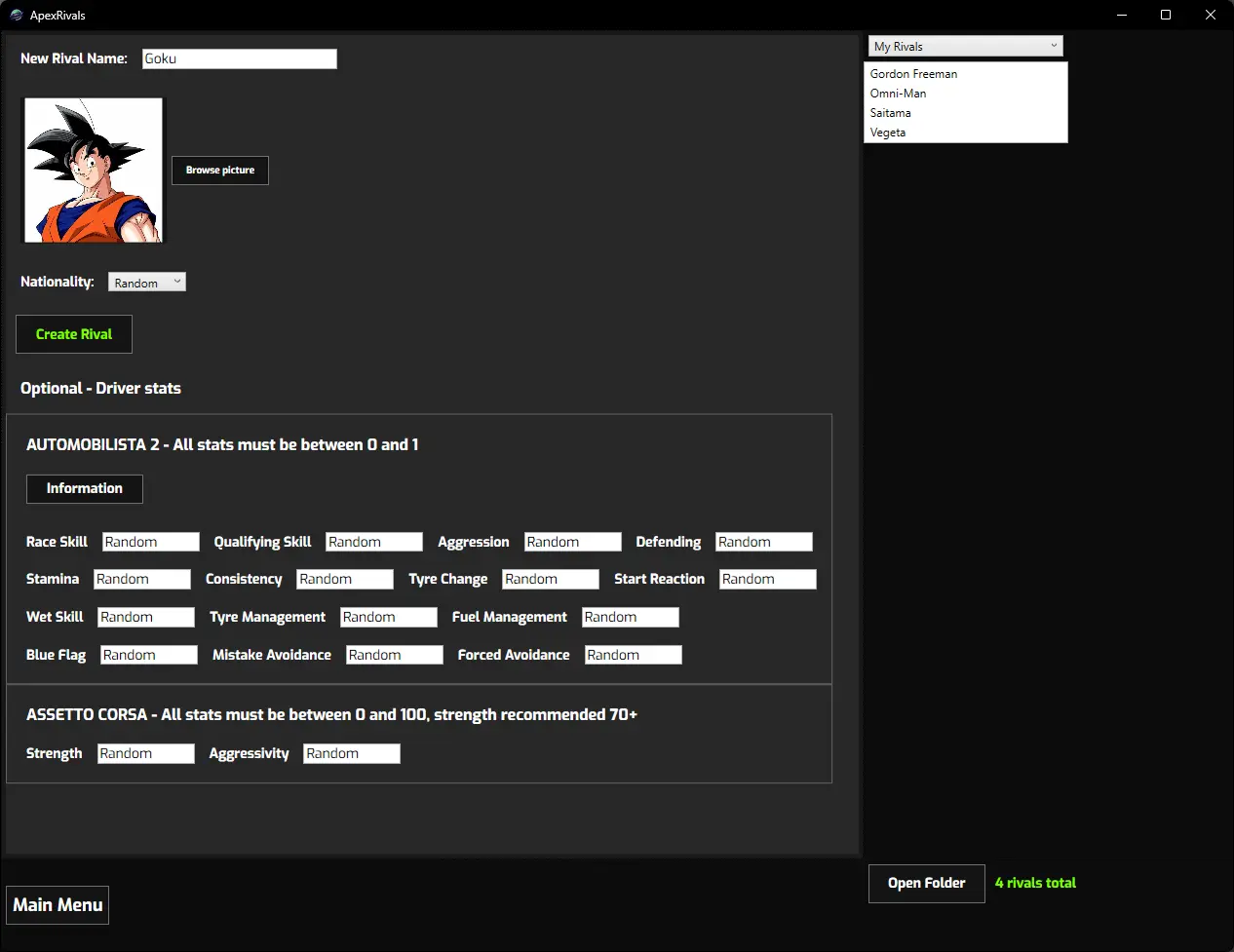This screenshot has width=1234, height=952.
Task: Click the Open Folder button
Action: click(927, 884)
